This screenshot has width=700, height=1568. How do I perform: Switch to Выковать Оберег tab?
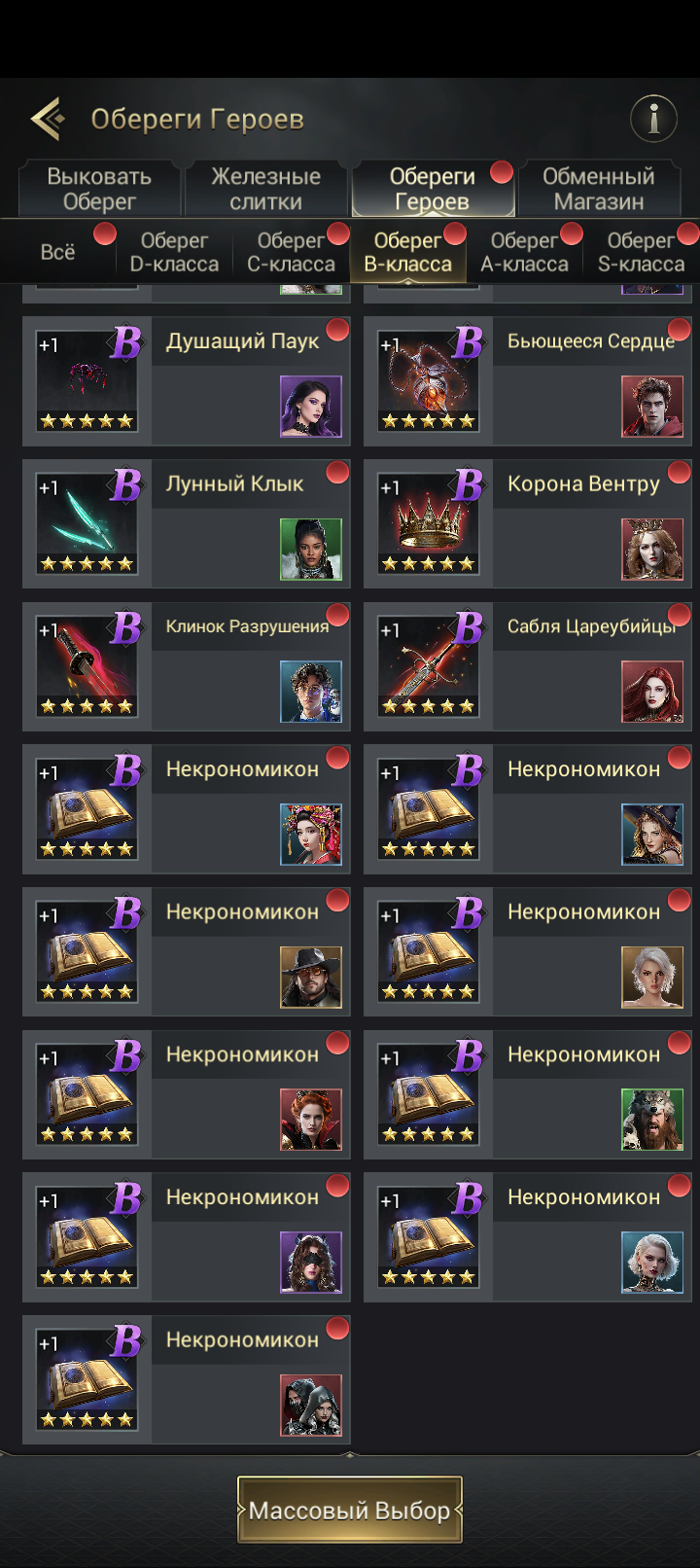[x=99, y=189]
